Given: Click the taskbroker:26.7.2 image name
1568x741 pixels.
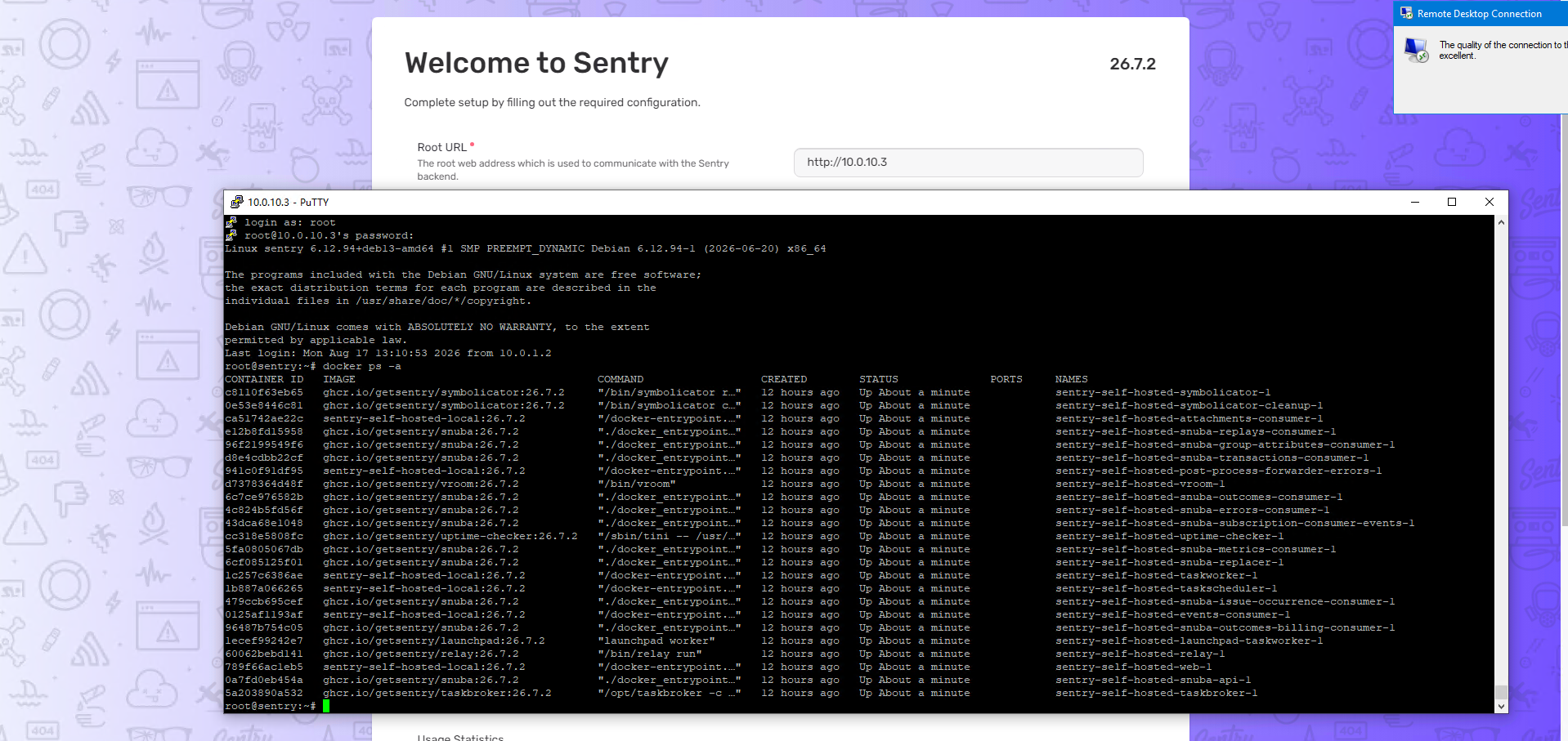Looking at the screenshot, I should coord(437,693).
